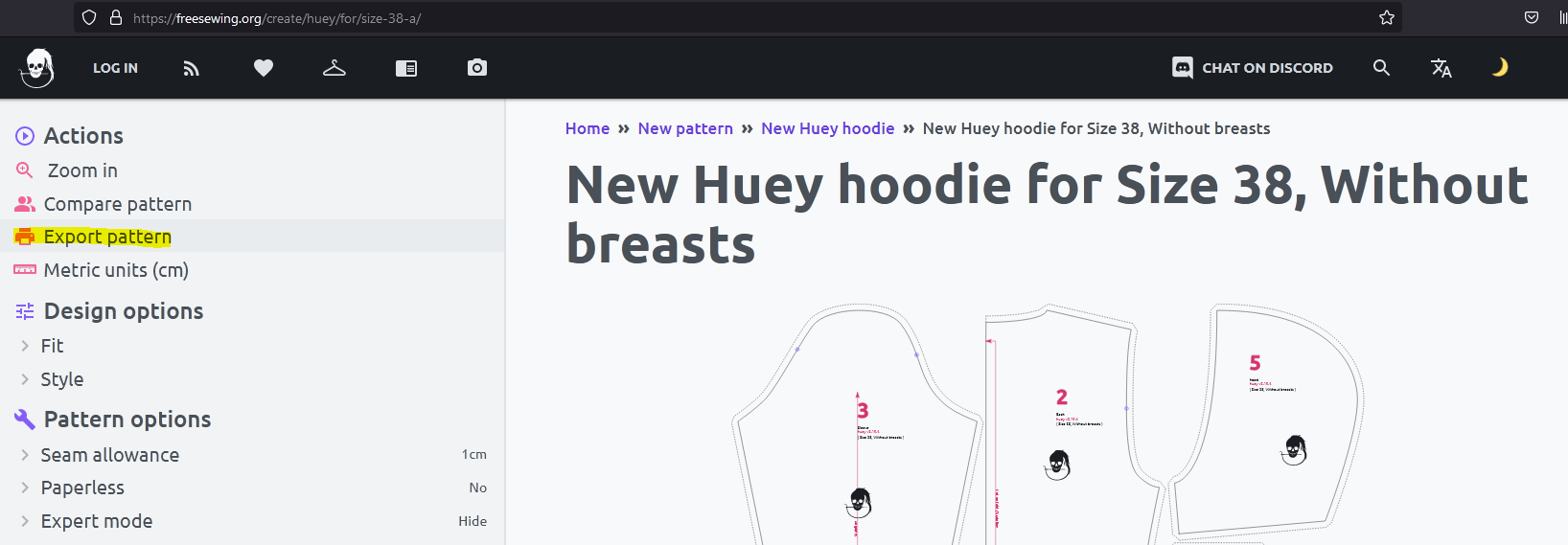Open the RSS blog feed icon

[x=192, y=68]
